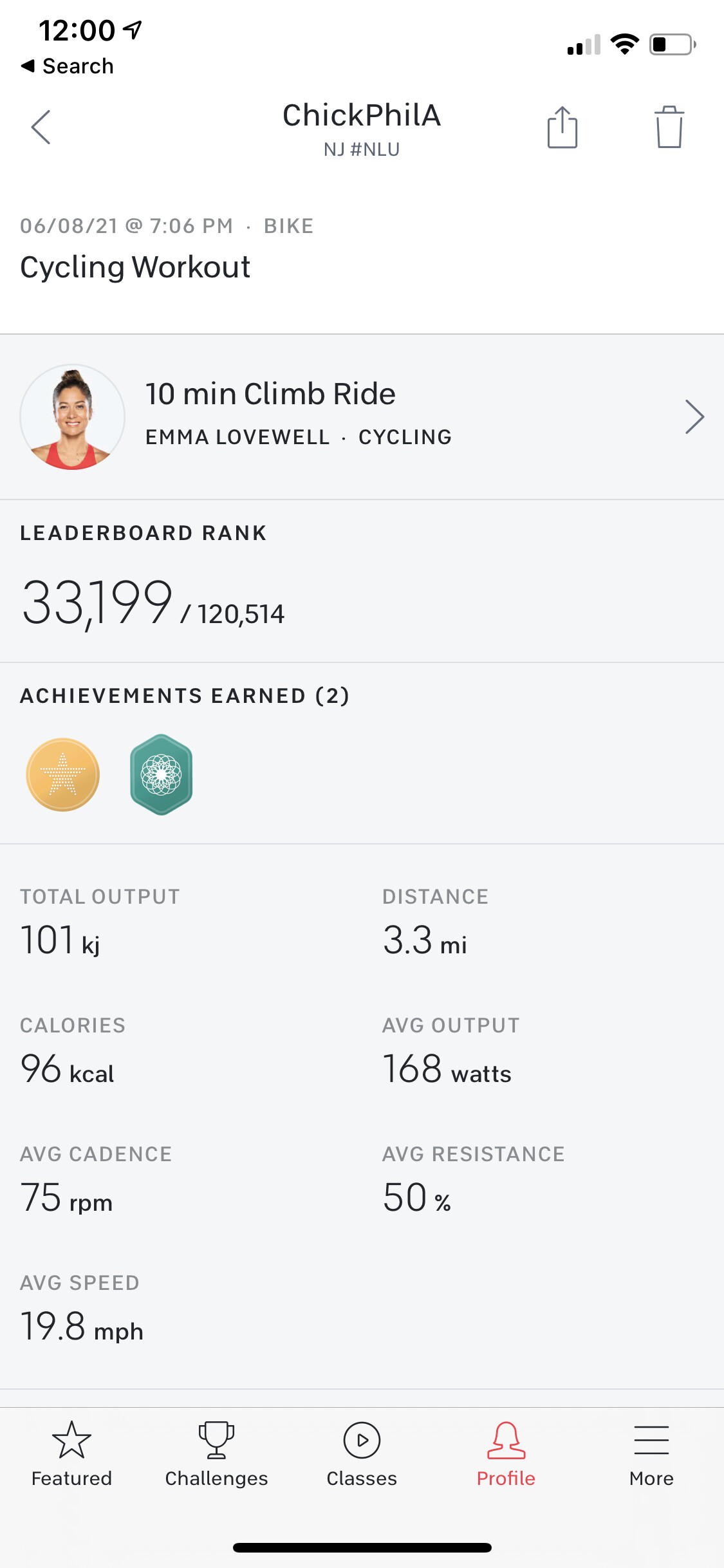Tap the Wi-Fi status icon
Image resolution: width=724 pixels, height=1568 pixels.
[624, 44]
